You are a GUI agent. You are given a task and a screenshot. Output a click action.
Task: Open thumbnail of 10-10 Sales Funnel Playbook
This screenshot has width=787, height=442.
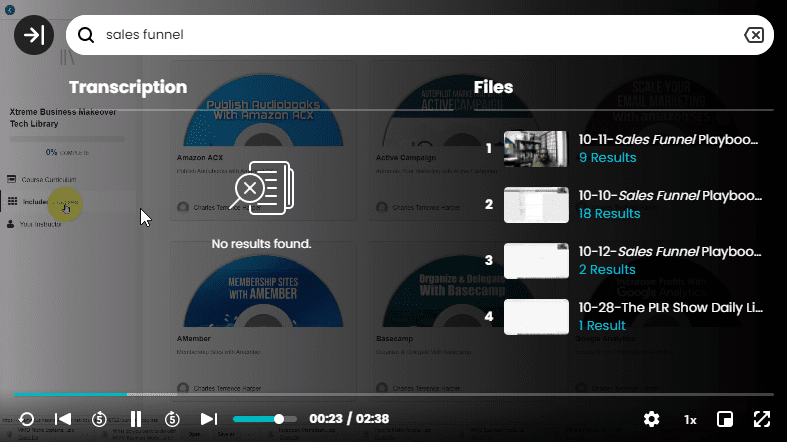click(536, 205)
